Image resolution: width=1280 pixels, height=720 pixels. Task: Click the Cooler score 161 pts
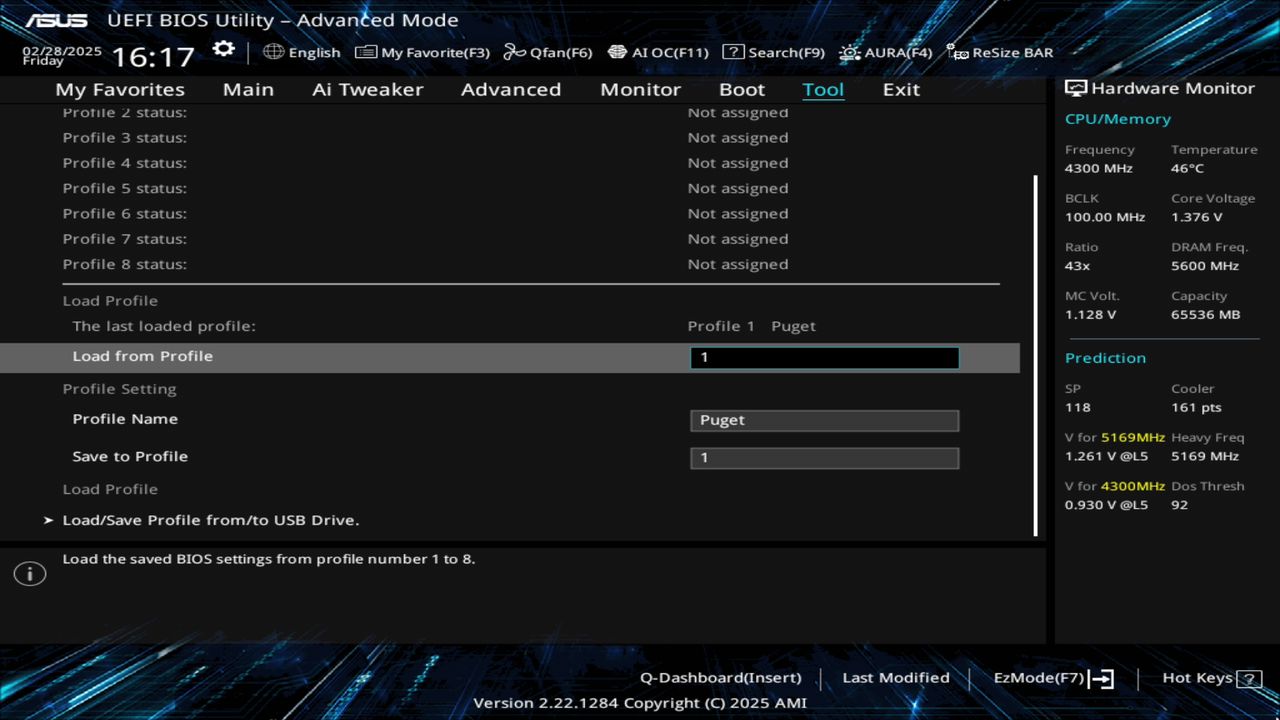click(1197, 407)
